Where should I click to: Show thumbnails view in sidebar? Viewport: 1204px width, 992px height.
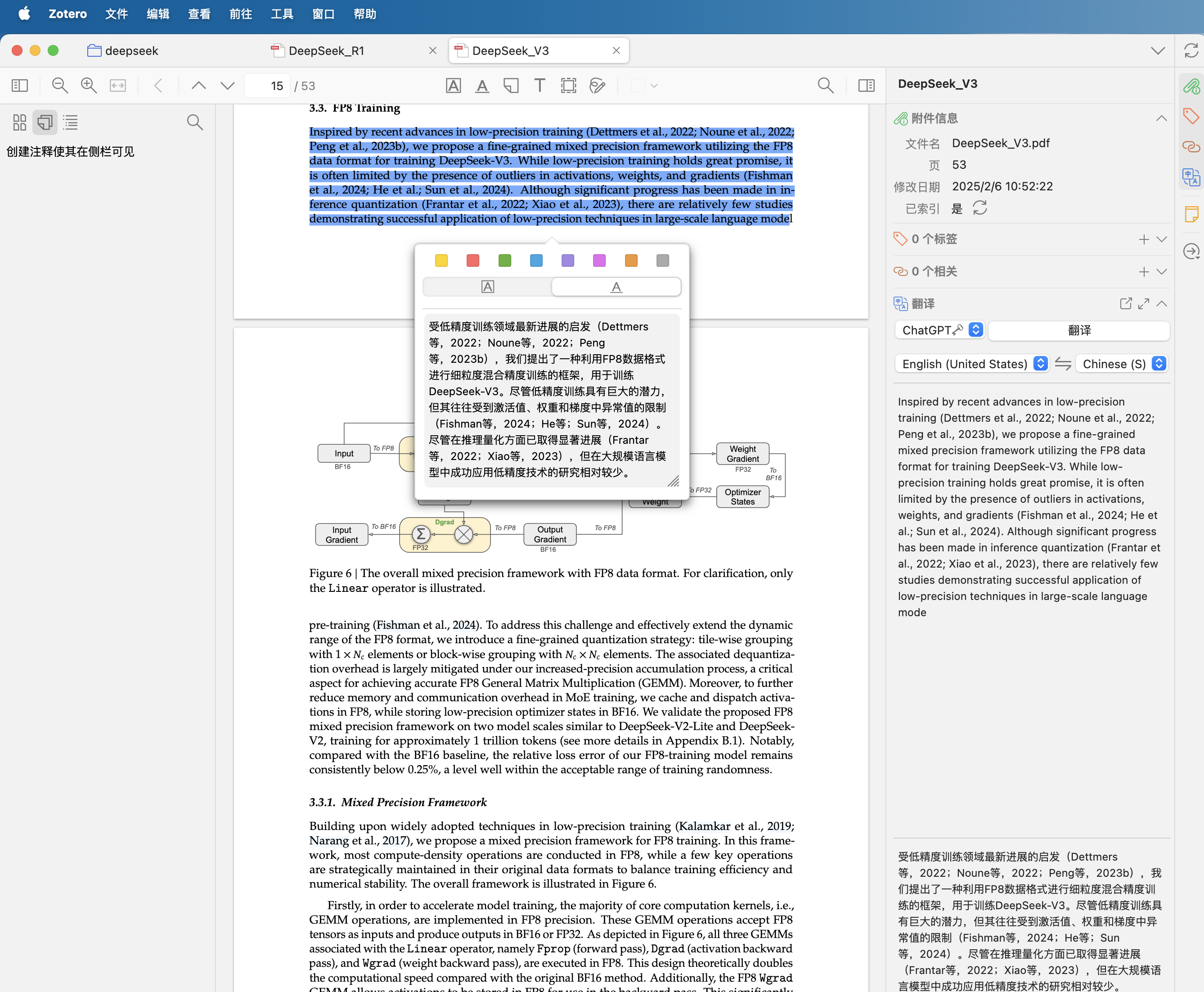point(19,122)
